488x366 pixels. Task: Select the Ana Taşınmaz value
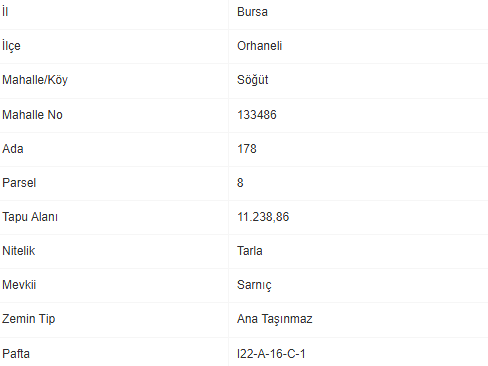click(x=275, y=319)
